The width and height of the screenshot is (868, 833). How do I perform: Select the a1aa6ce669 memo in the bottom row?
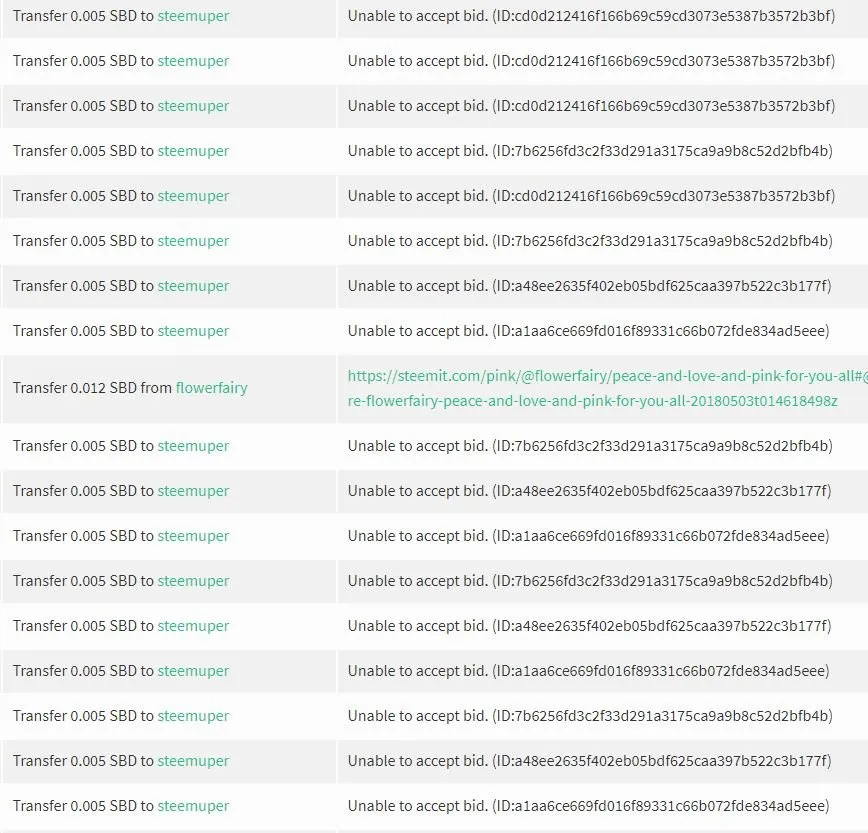point(588,806)
